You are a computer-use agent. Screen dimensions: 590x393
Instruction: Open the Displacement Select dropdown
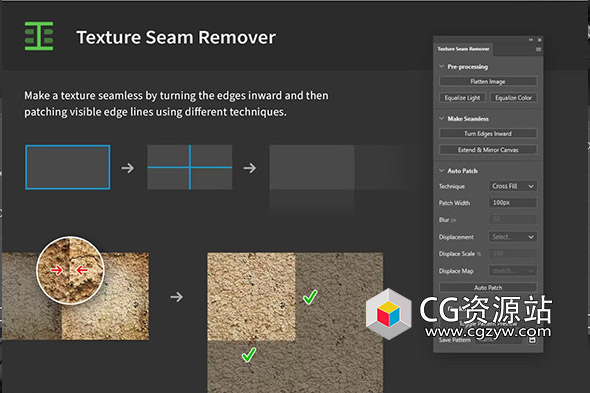[x=512, y=237]
